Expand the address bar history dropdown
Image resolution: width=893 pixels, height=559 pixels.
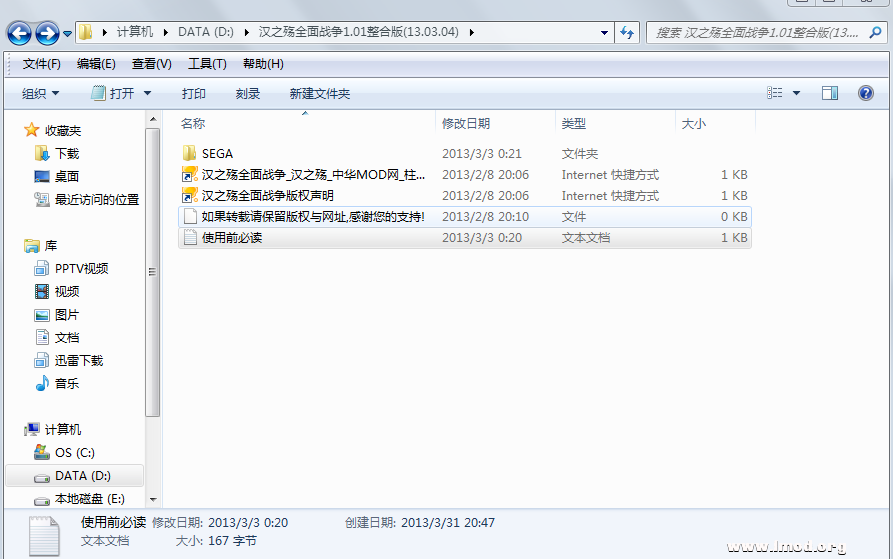pyautogui.click(x=604, y=32)
